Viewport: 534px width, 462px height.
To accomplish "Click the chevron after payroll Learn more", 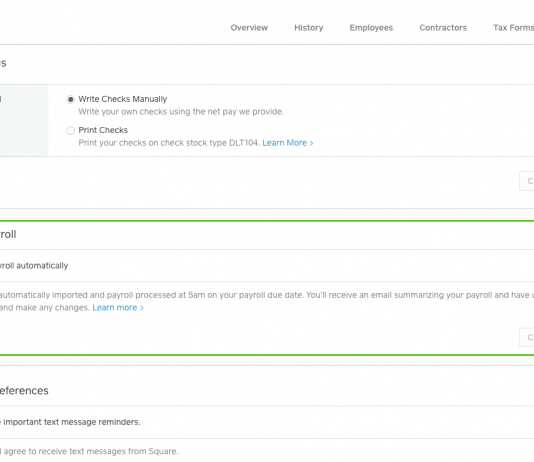I will pos(142,308).
